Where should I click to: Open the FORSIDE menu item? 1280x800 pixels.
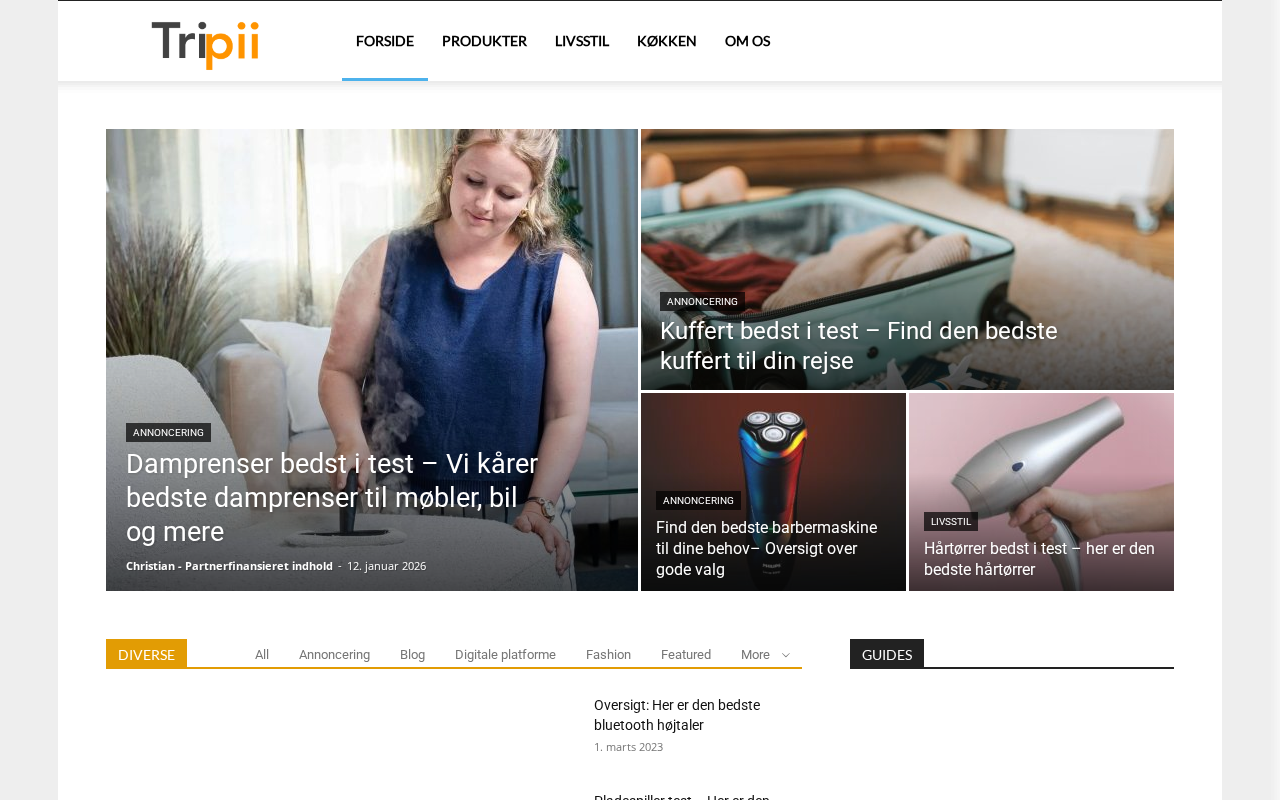pos(385,41)
